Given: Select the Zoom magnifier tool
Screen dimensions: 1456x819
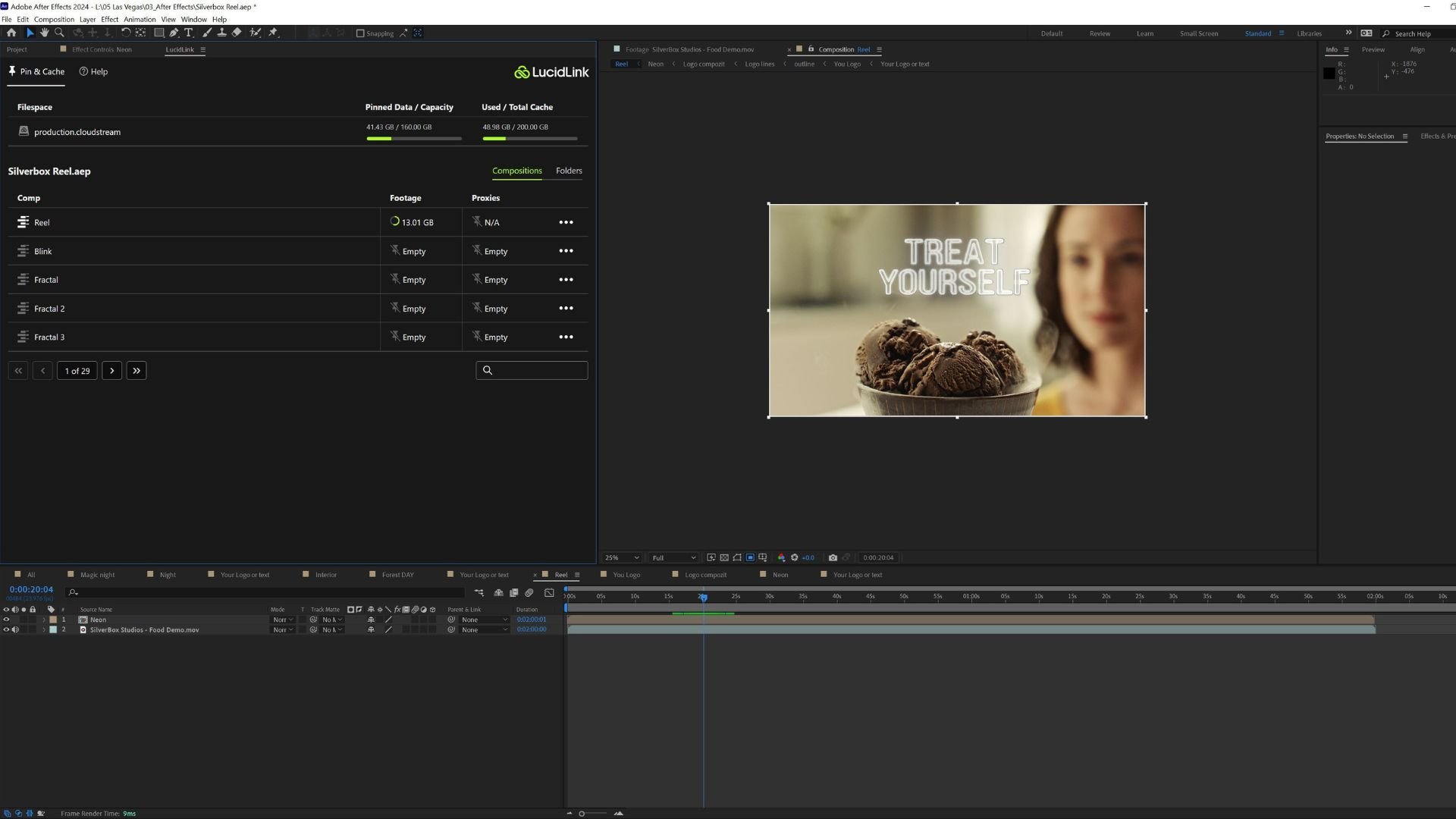Looking at the screenshot, I should click(59, 33).
